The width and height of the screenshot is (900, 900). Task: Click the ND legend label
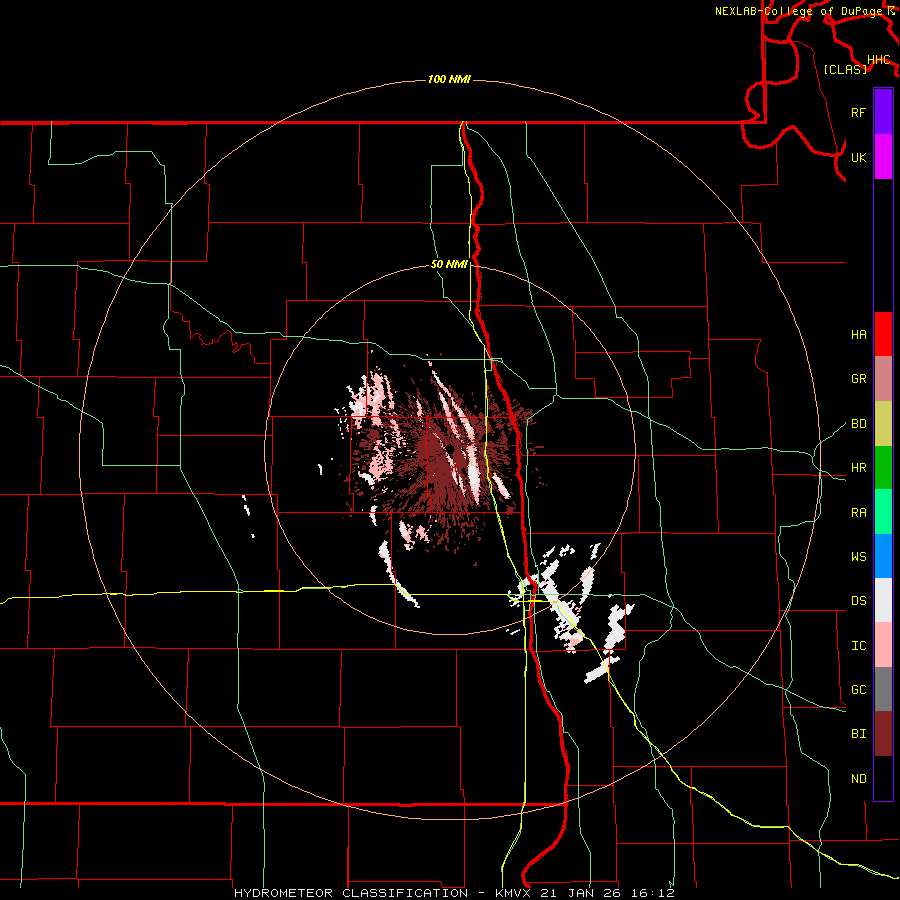tap(859, 779)
